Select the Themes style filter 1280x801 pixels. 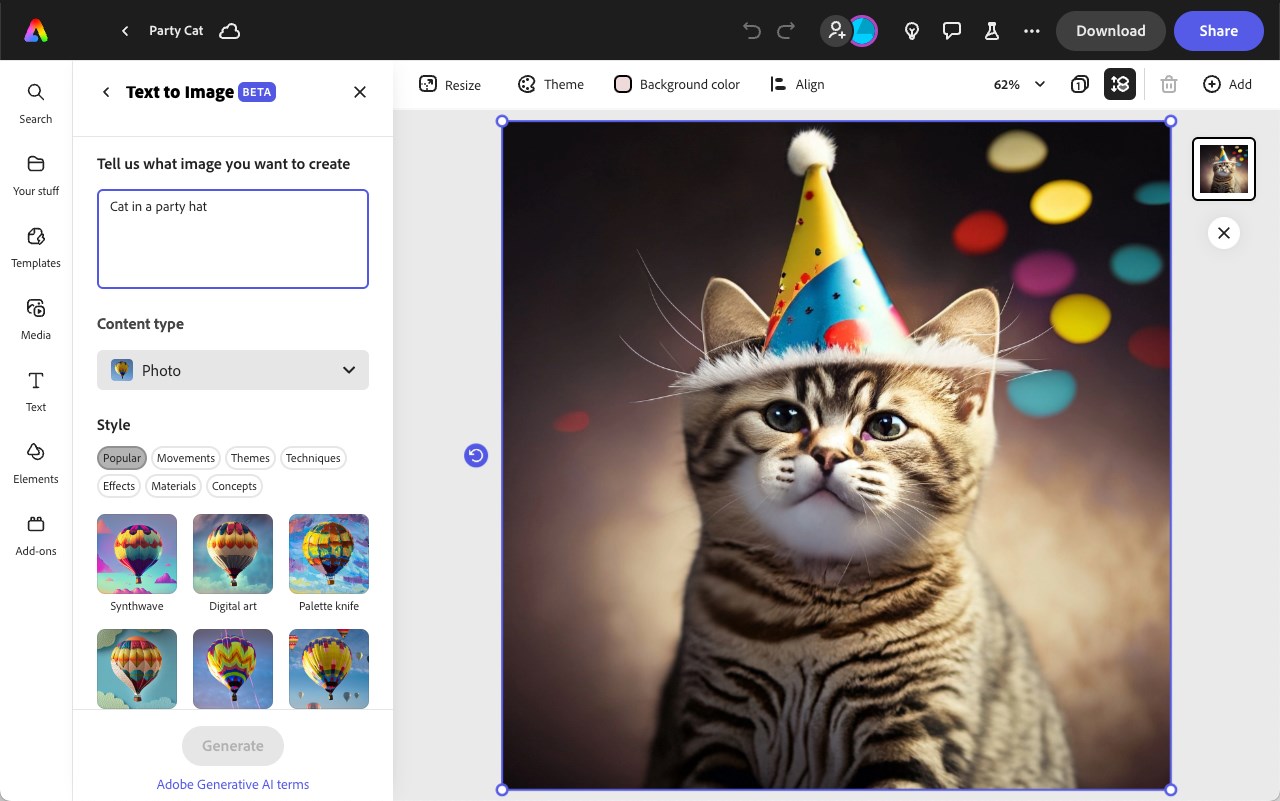(250, 458)
